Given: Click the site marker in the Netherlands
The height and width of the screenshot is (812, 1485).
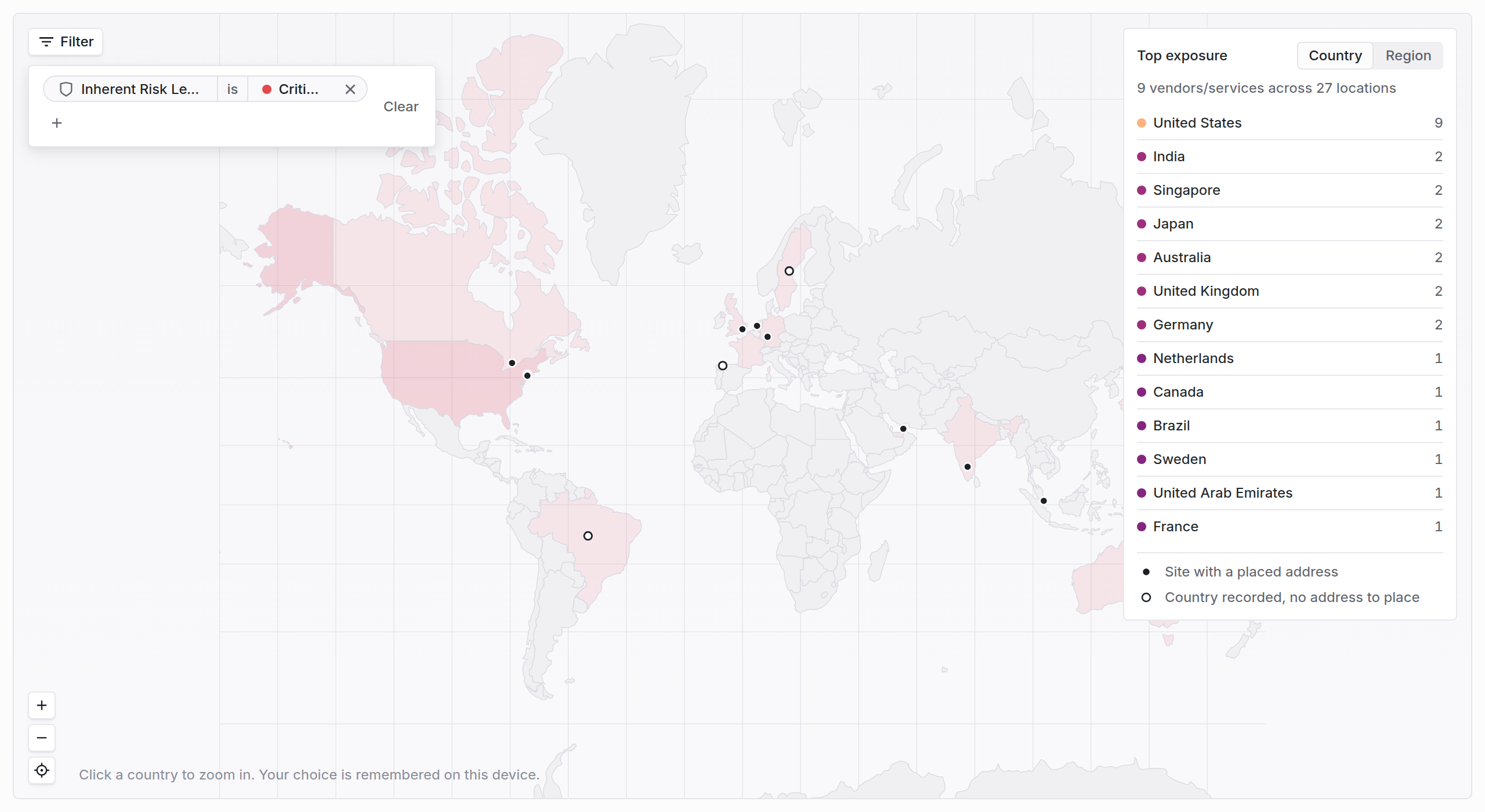Looking at the screenshot, I should pos(756,325).
